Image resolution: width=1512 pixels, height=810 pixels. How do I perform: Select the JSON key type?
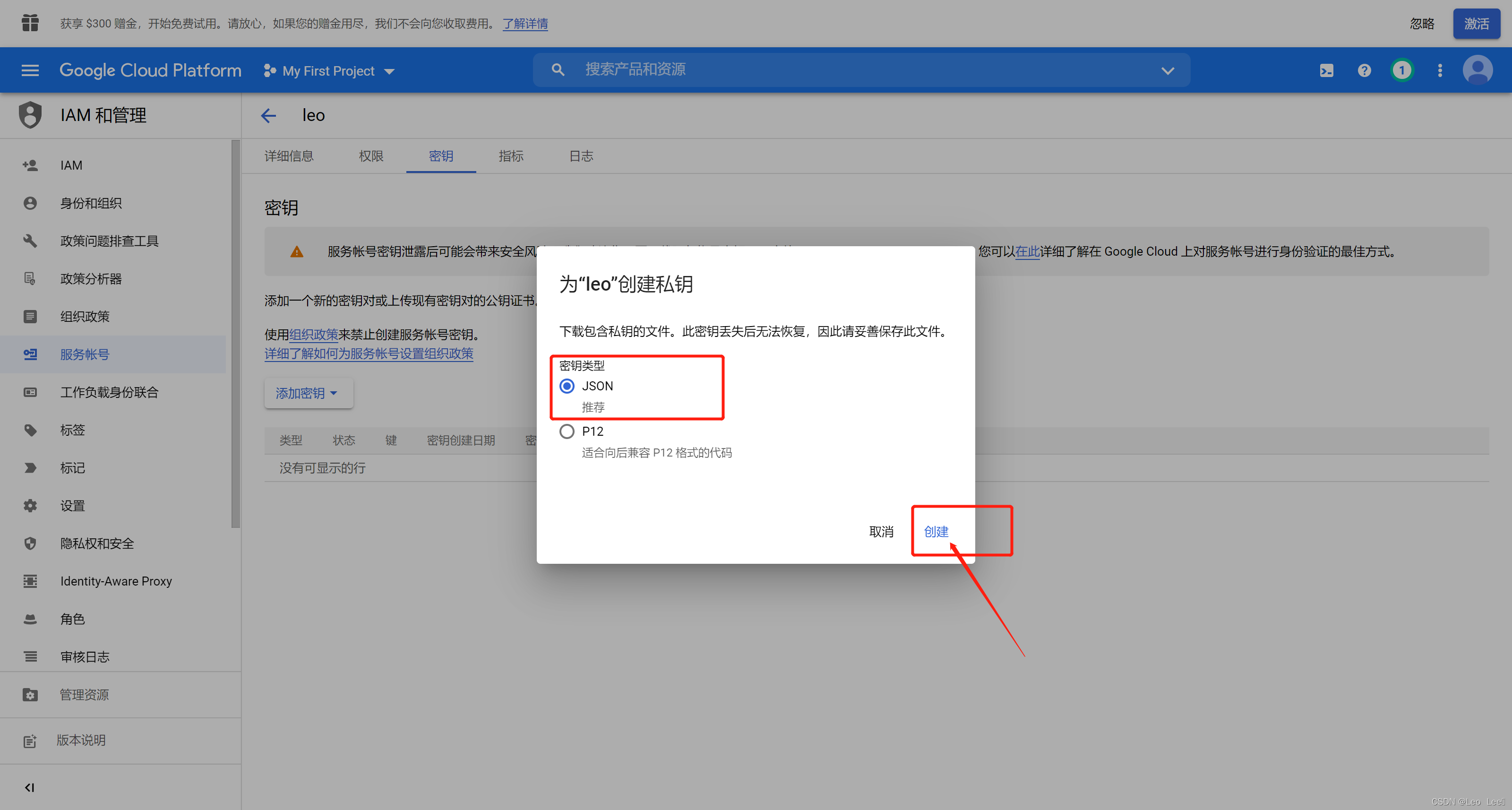pos(567,386)
